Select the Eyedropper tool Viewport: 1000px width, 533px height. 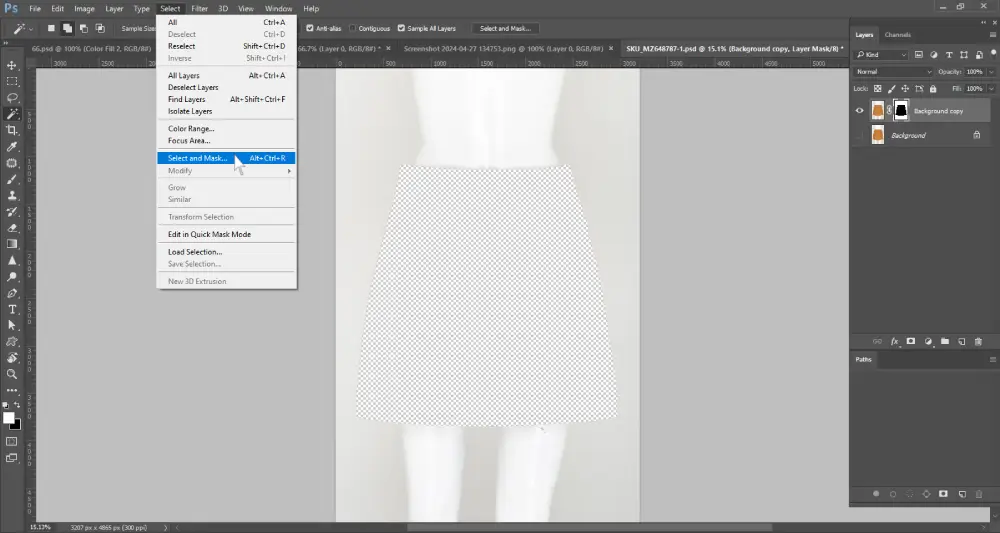(x=11, y=147)
